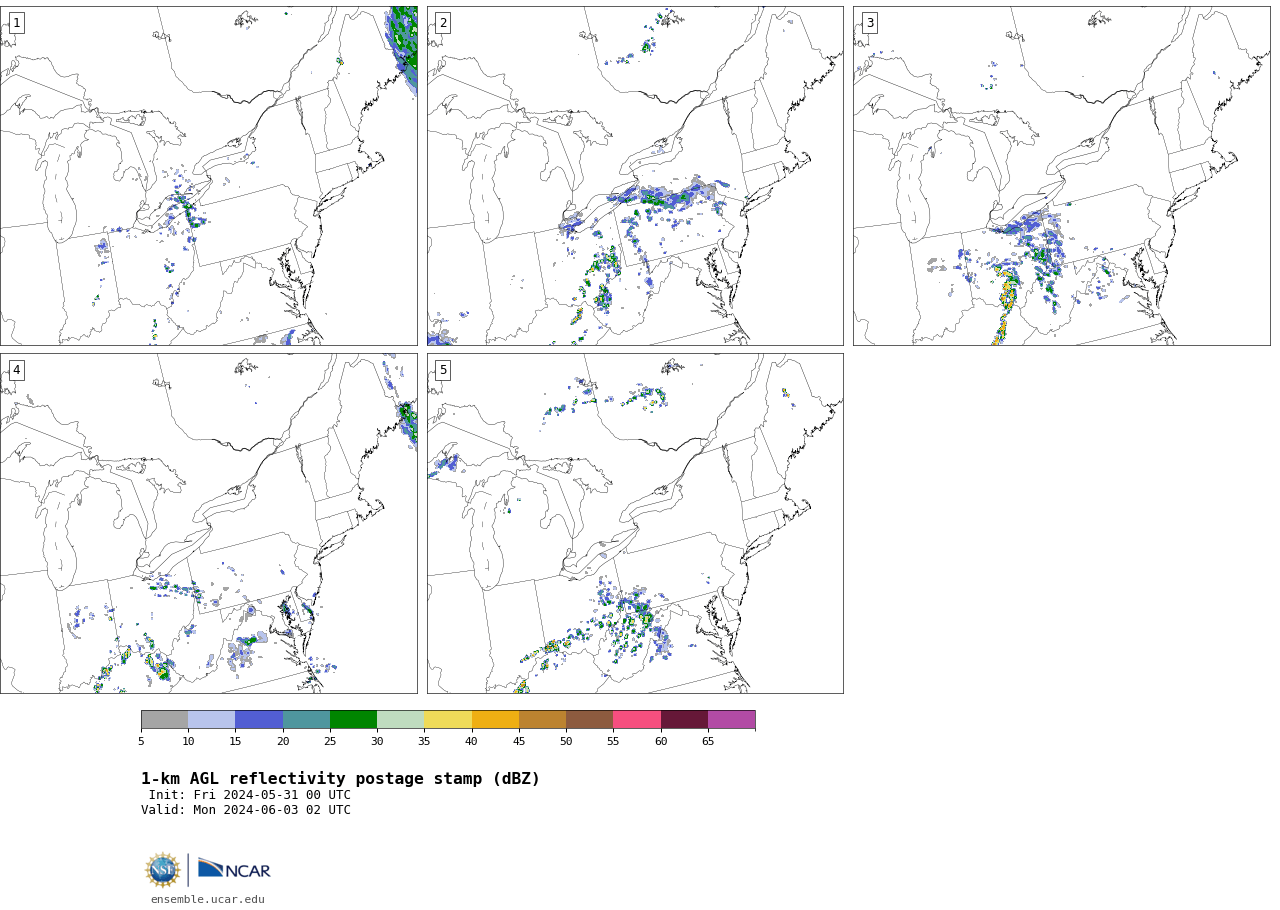Click the Valid: Mon 2024-06-03 02 UTC text
The image size is (1280, 910).
pyautogui.click(x=246, y=810)
